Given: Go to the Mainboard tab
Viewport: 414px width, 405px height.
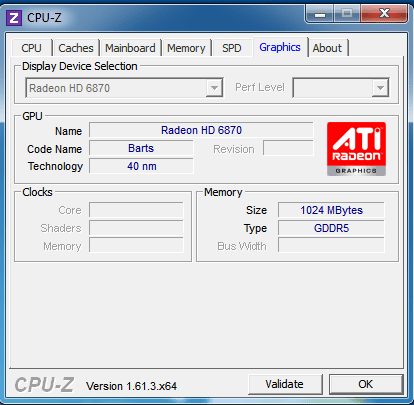Looking at the screenshot, I should 130,48.
